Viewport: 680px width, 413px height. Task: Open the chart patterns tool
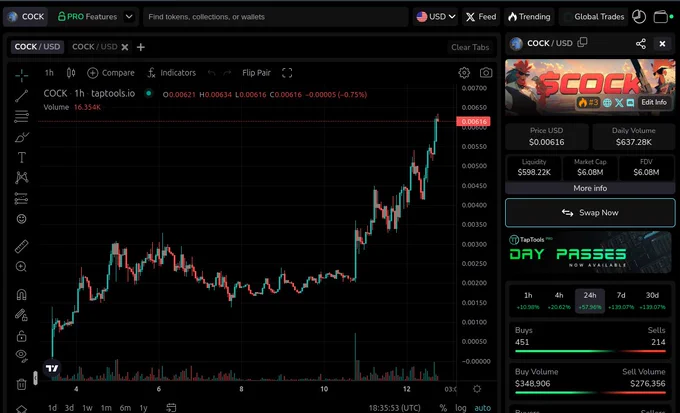[x=21, y=177]
